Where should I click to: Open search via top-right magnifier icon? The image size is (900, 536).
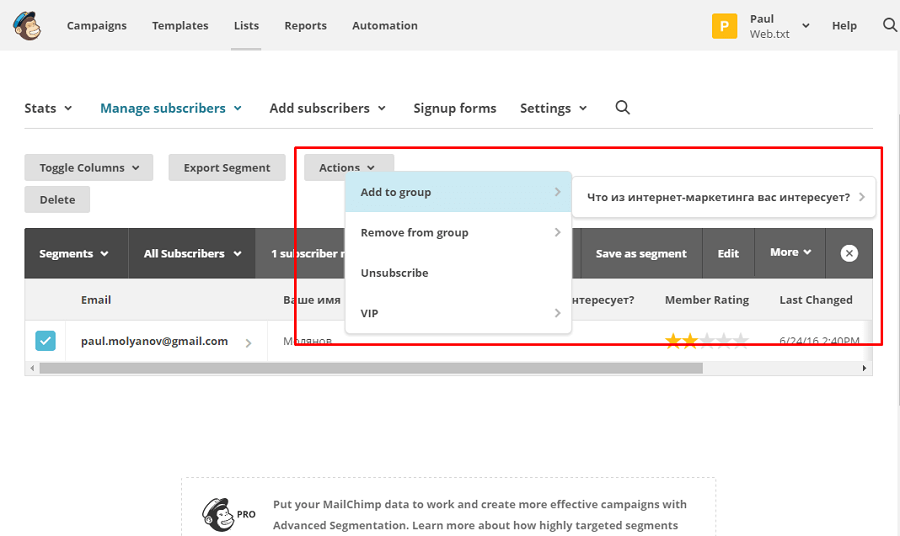[889, 25]
